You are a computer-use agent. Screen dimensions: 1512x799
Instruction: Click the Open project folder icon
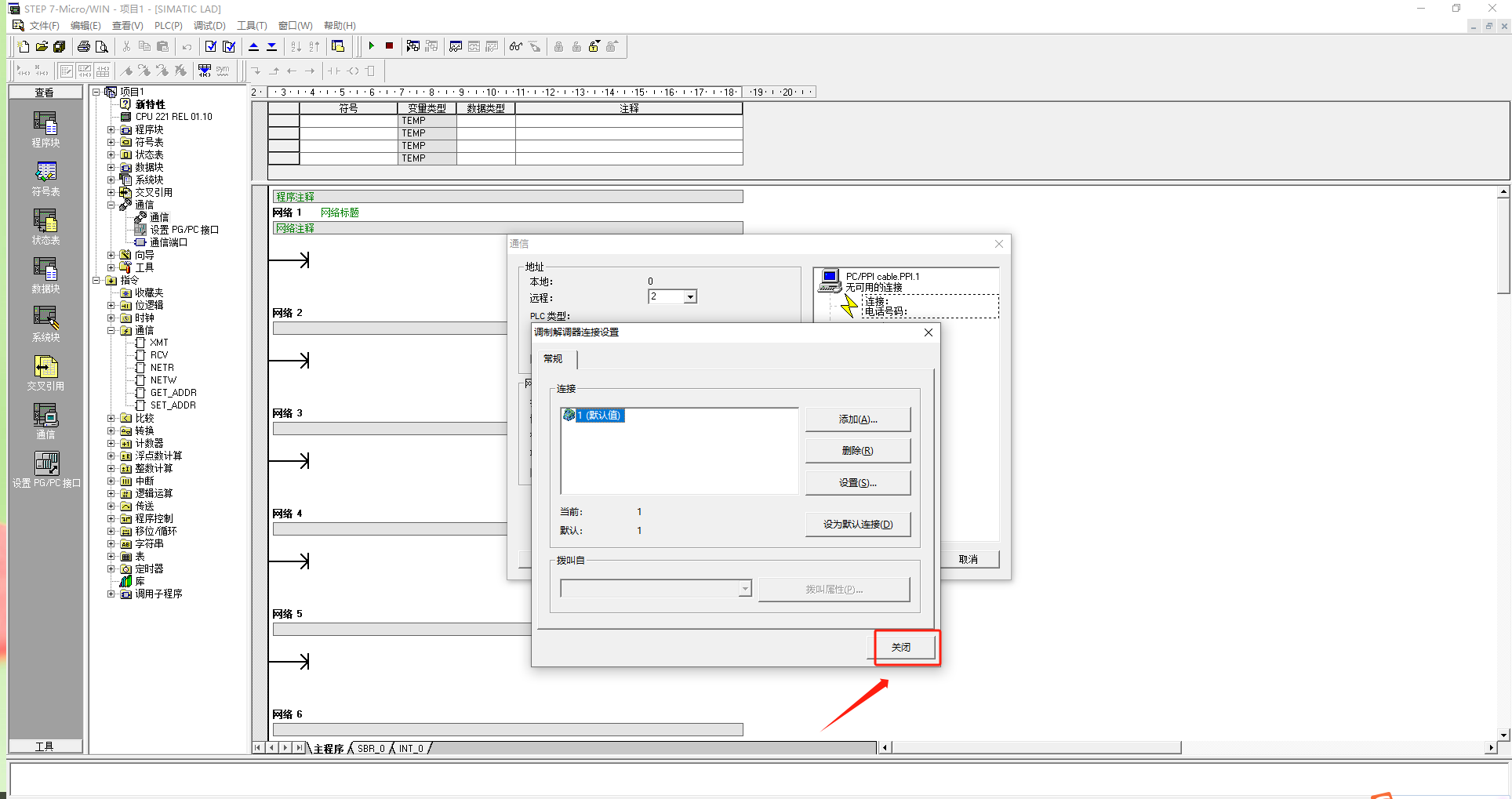[42, 46]
